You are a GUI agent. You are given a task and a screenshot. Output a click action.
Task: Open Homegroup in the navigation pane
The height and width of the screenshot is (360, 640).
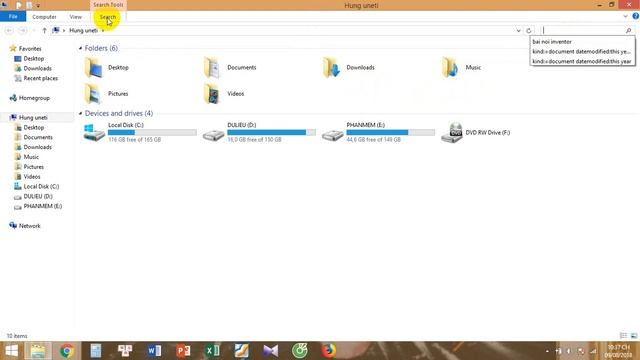[34, 98]
